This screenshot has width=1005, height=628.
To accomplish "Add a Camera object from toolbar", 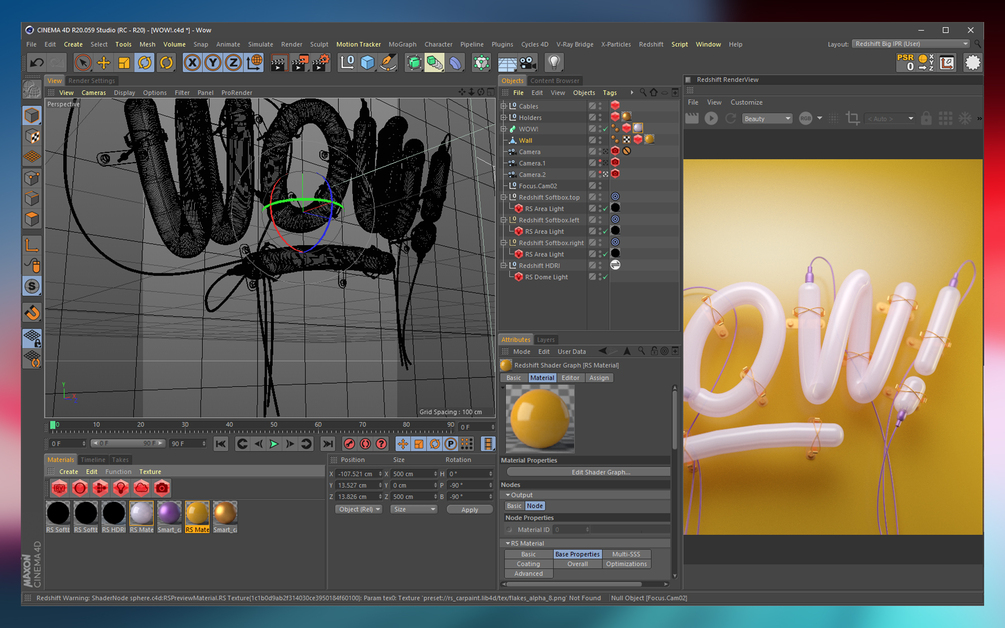I will click(x=527, y=63).
